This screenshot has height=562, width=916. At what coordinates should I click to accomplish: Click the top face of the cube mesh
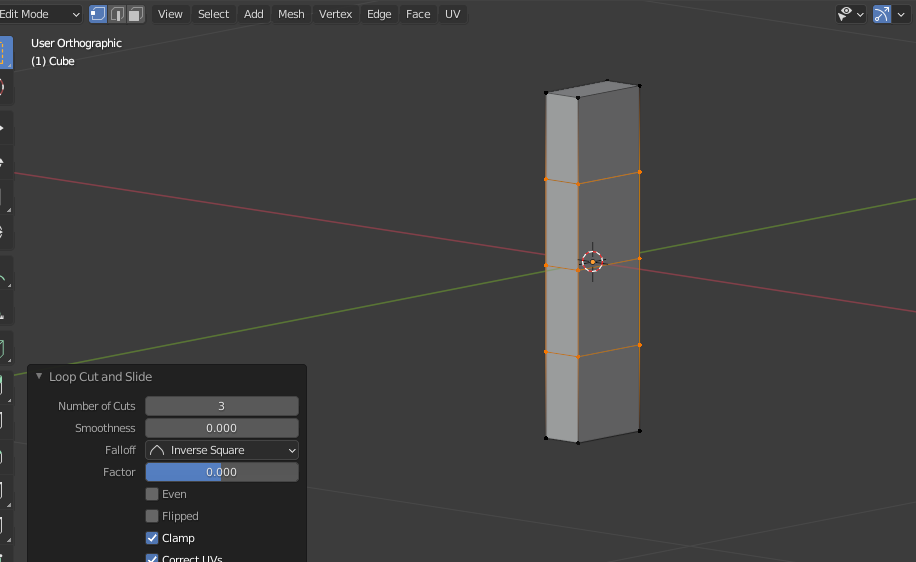[594, 89]
